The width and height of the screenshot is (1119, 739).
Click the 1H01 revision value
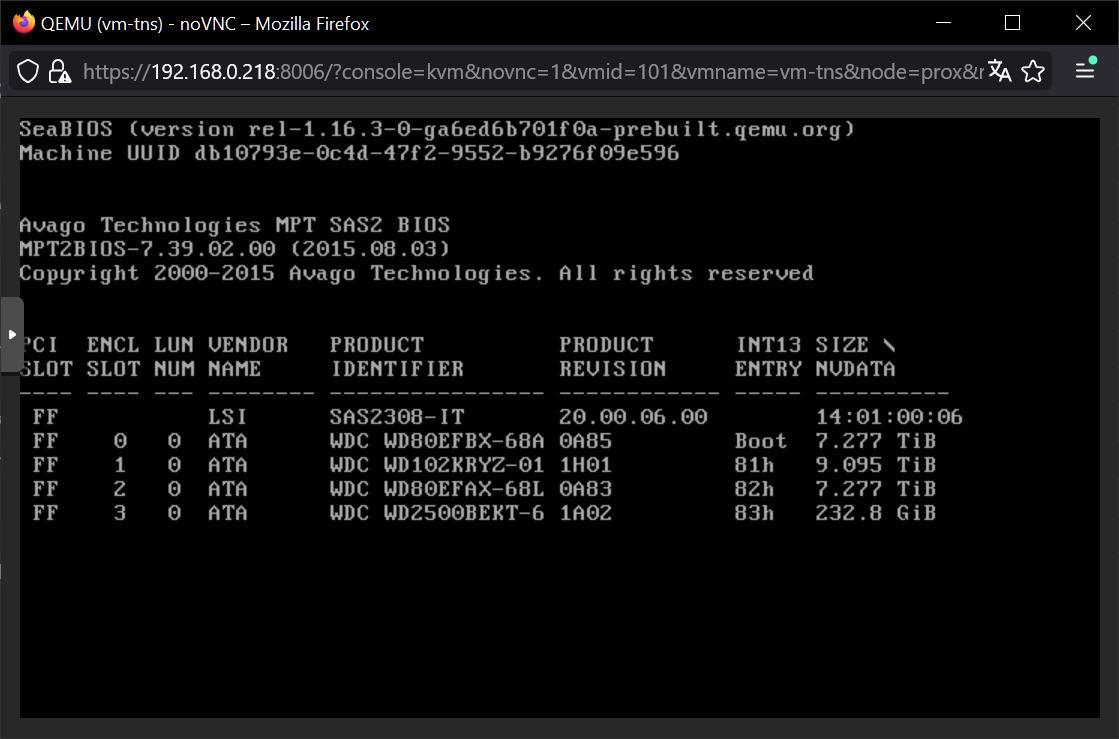click(x=586, y=465)
